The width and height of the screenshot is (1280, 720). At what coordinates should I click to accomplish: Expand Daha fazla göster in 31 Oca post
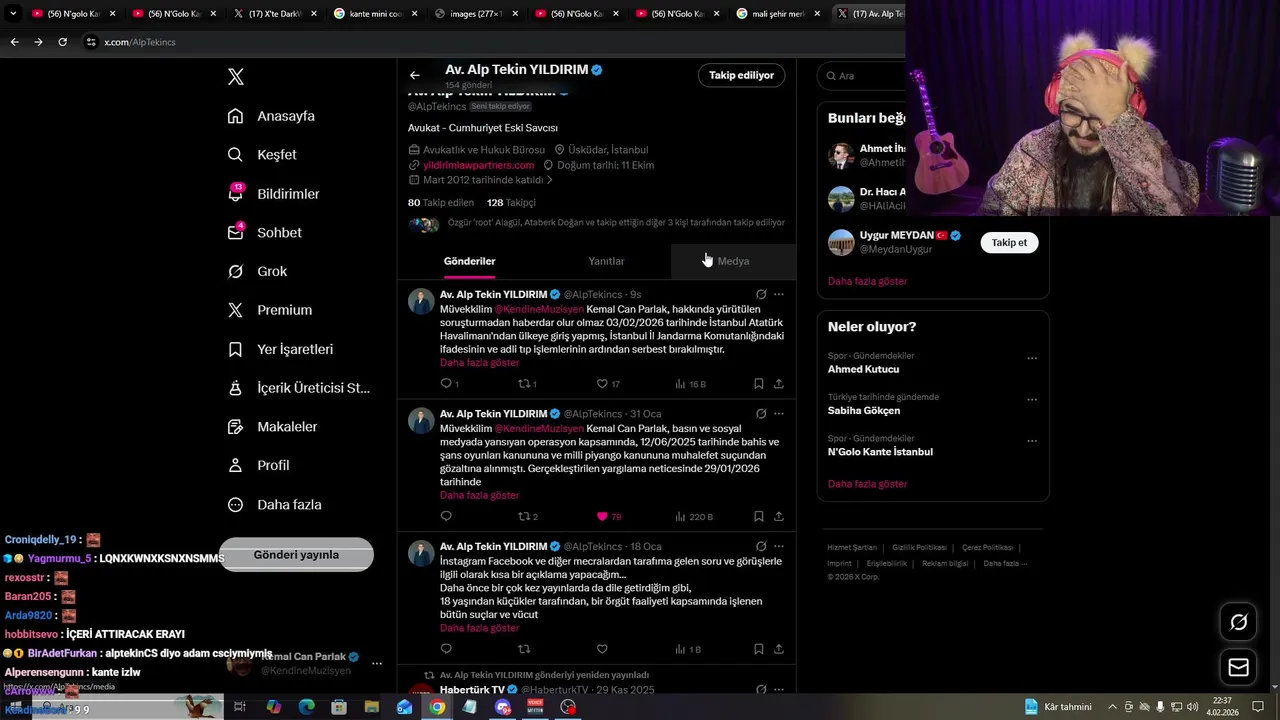point(479,496)
